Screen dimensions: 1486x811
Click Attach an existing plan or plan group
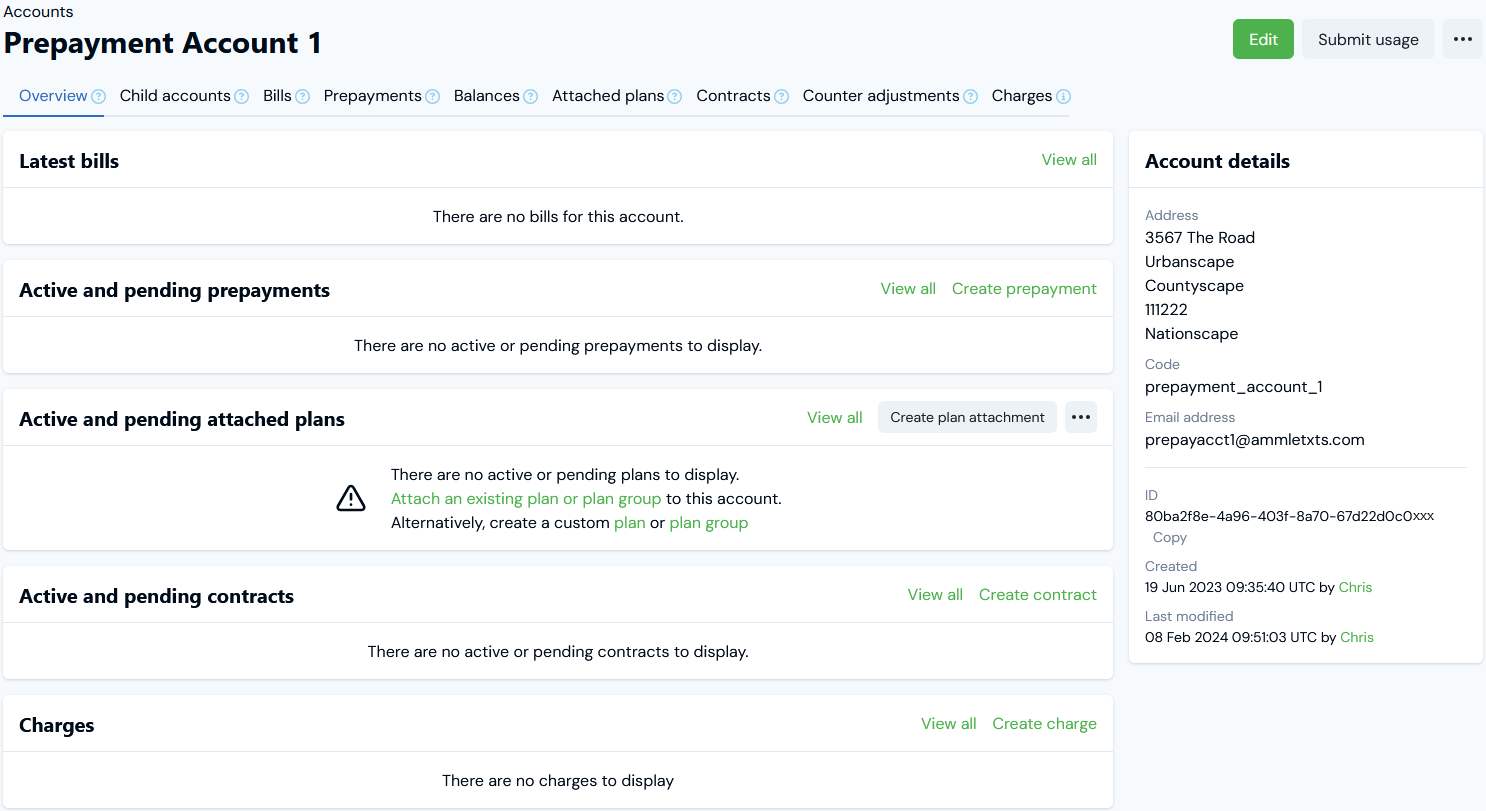(x=526, y=498)
